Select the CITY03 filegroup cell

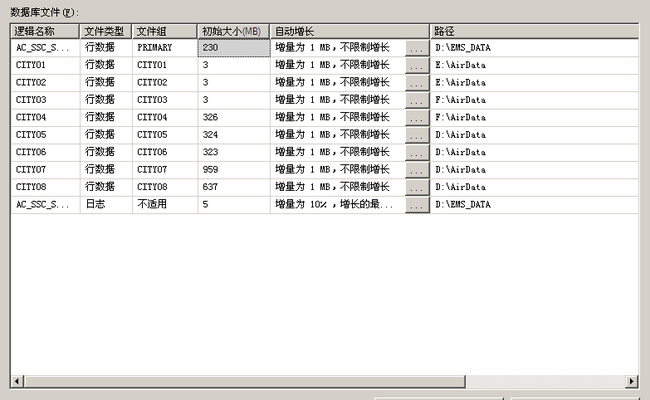click(165, 100)
